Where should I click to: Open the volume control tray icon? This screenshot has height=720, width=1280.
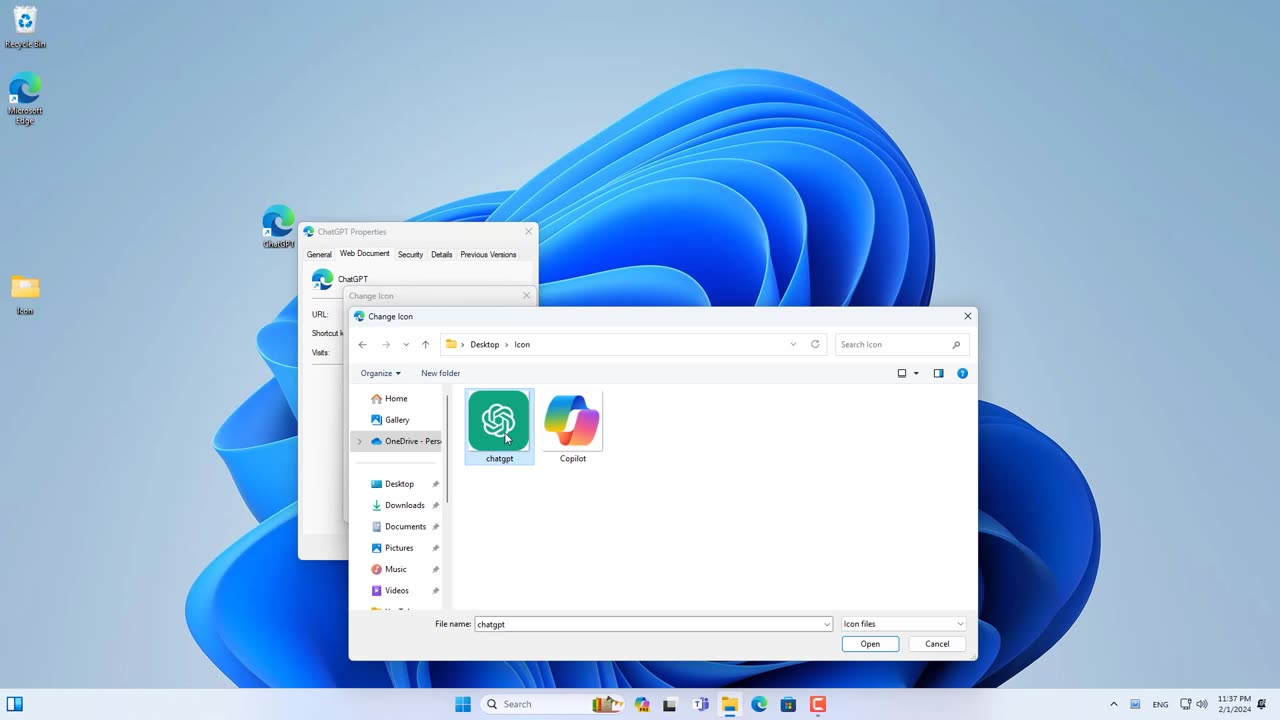[x=1202, y=704]
